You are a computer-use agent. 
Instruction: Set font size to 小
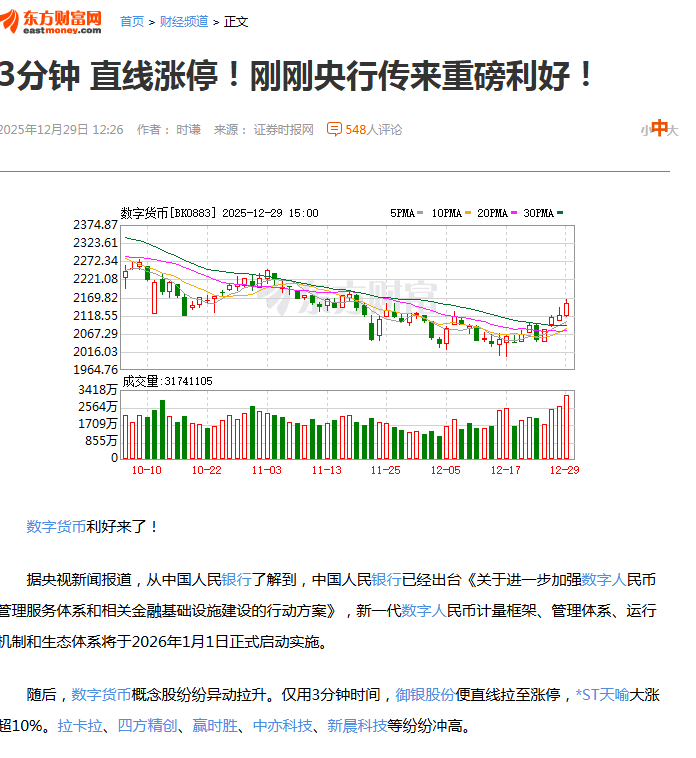click(x=645, y=131)
